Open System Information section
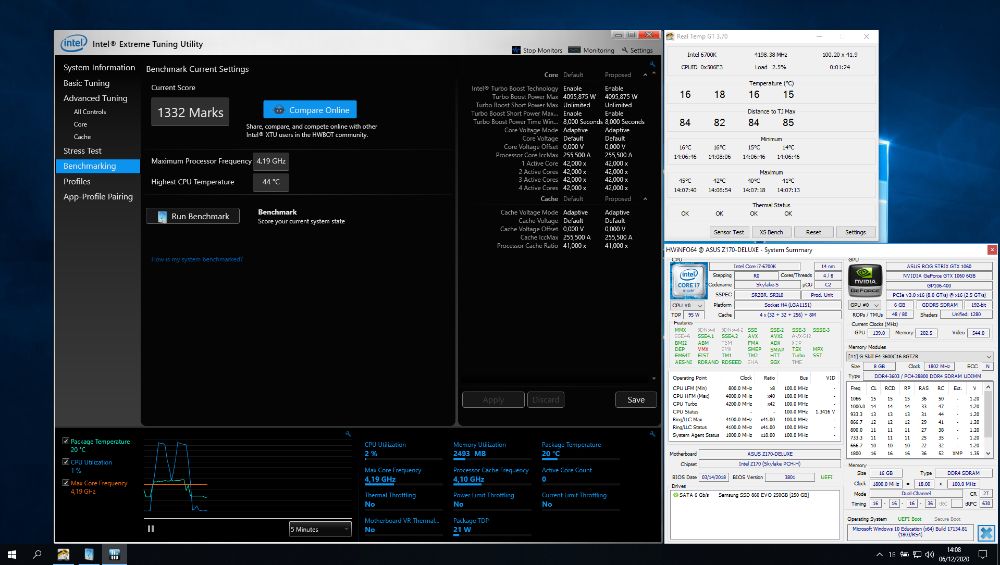 (99, 68)
